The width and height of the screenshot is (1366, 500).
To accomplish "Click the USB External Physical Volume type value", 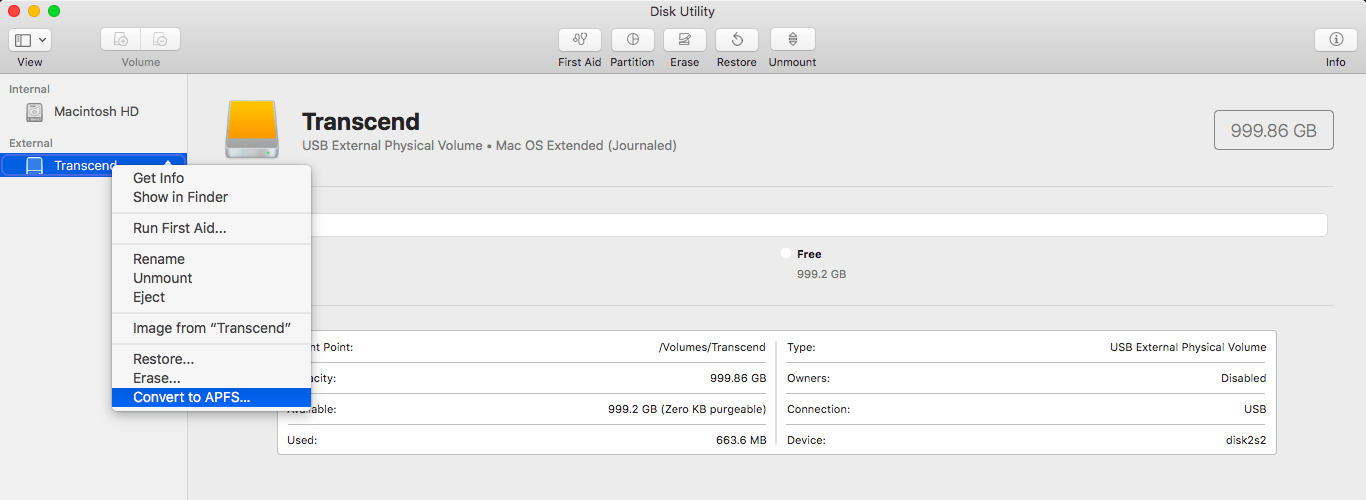I will tap(1188, 347).
